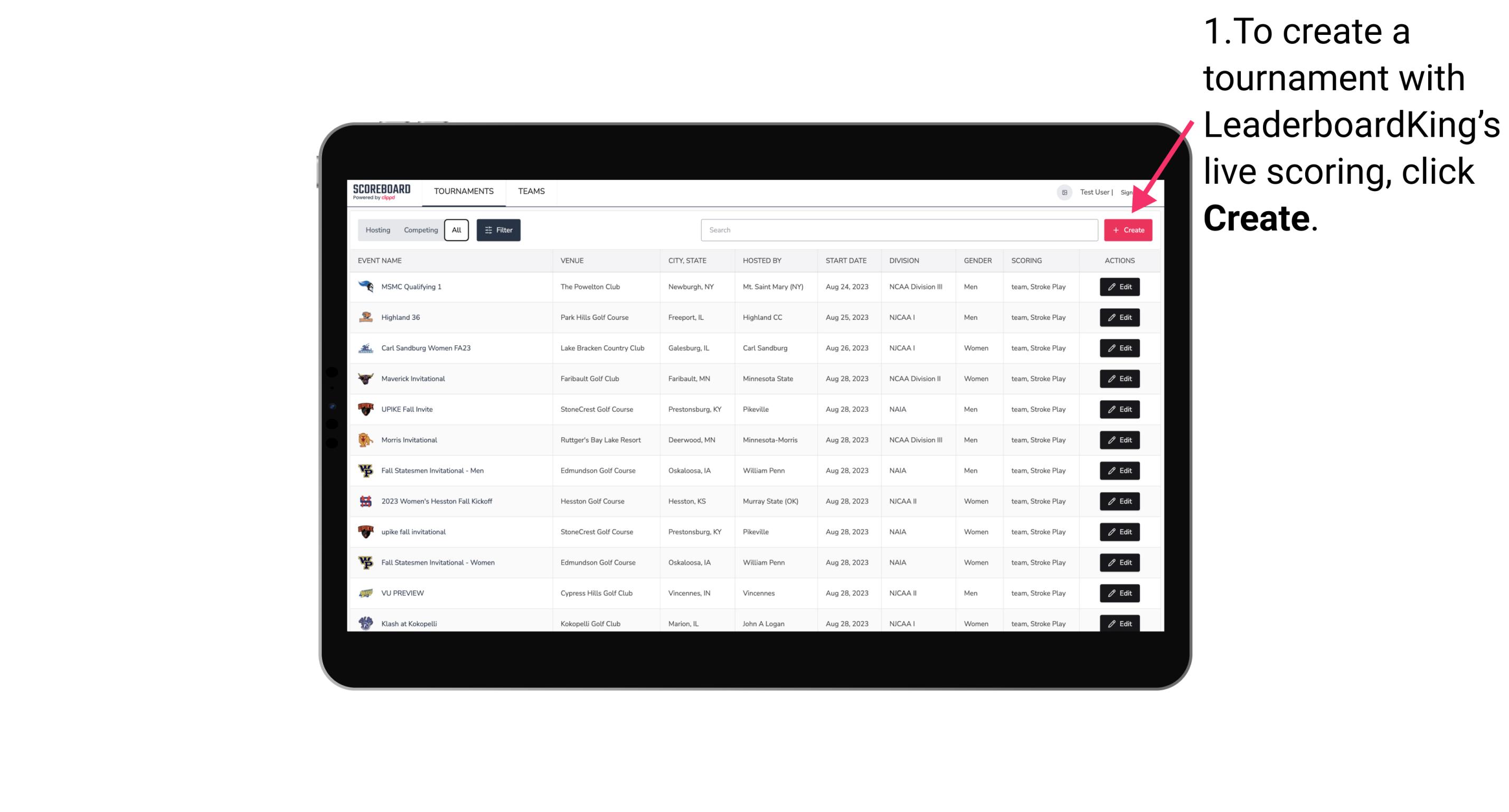Select the Competing filter tab

(419, 230)
